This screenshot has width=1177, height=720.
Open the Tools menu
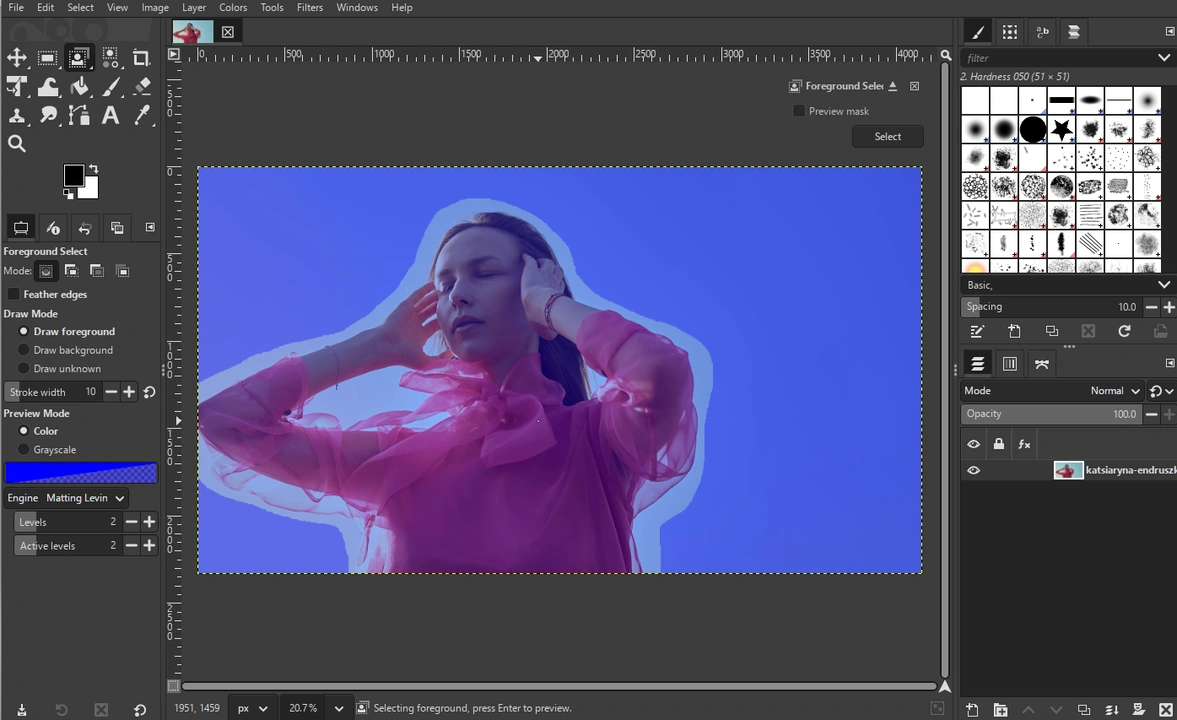(272, 8)
